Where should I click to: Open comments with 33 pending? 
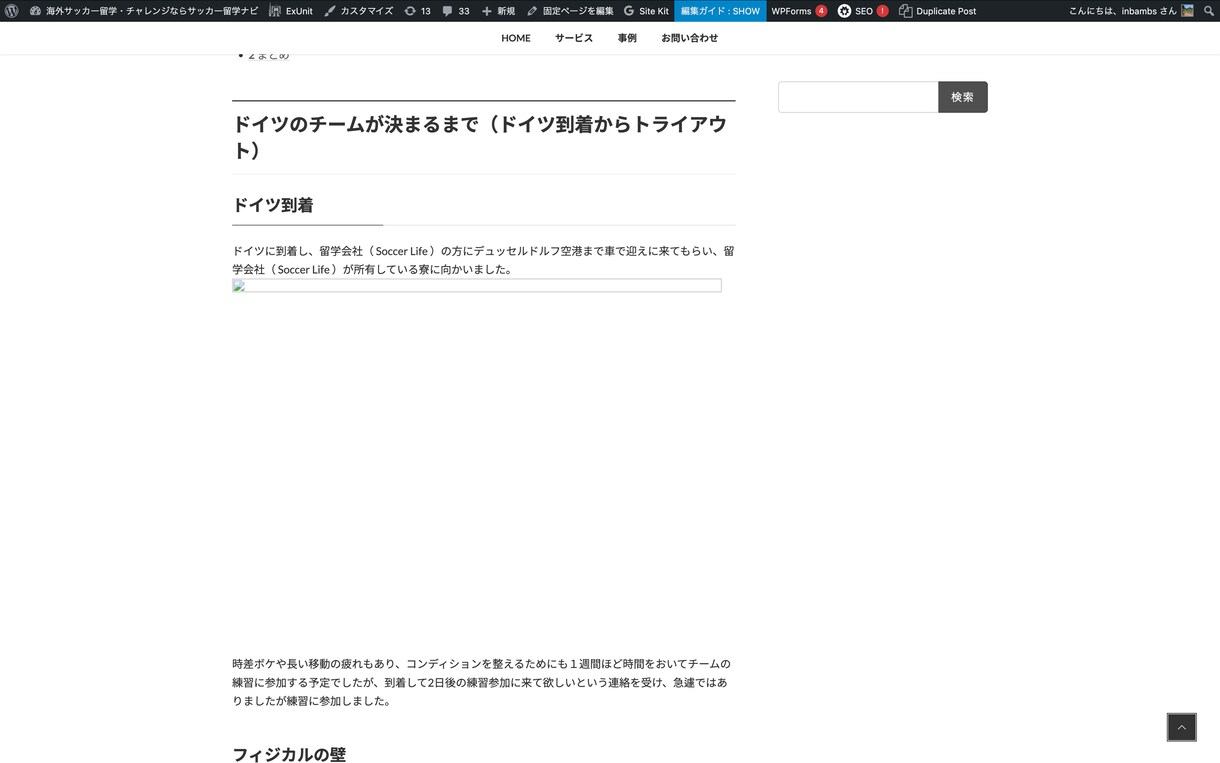tap(455, 11)
